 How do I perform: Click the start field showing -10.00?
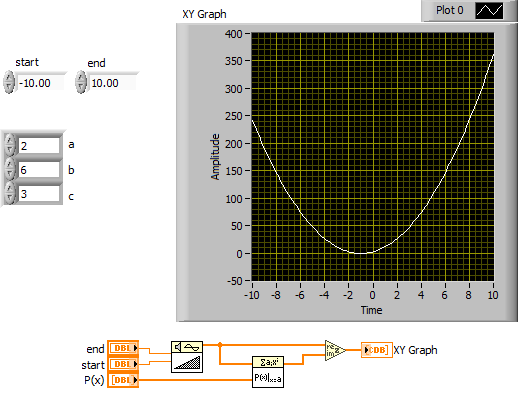coord(41,83)
